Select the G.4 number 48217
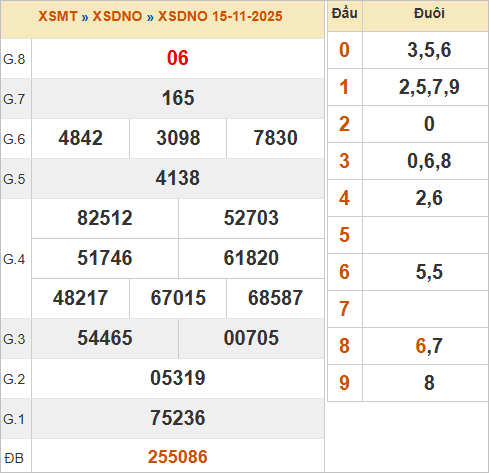The height and width of the screenshot is (473, 489). pos(80,298)
